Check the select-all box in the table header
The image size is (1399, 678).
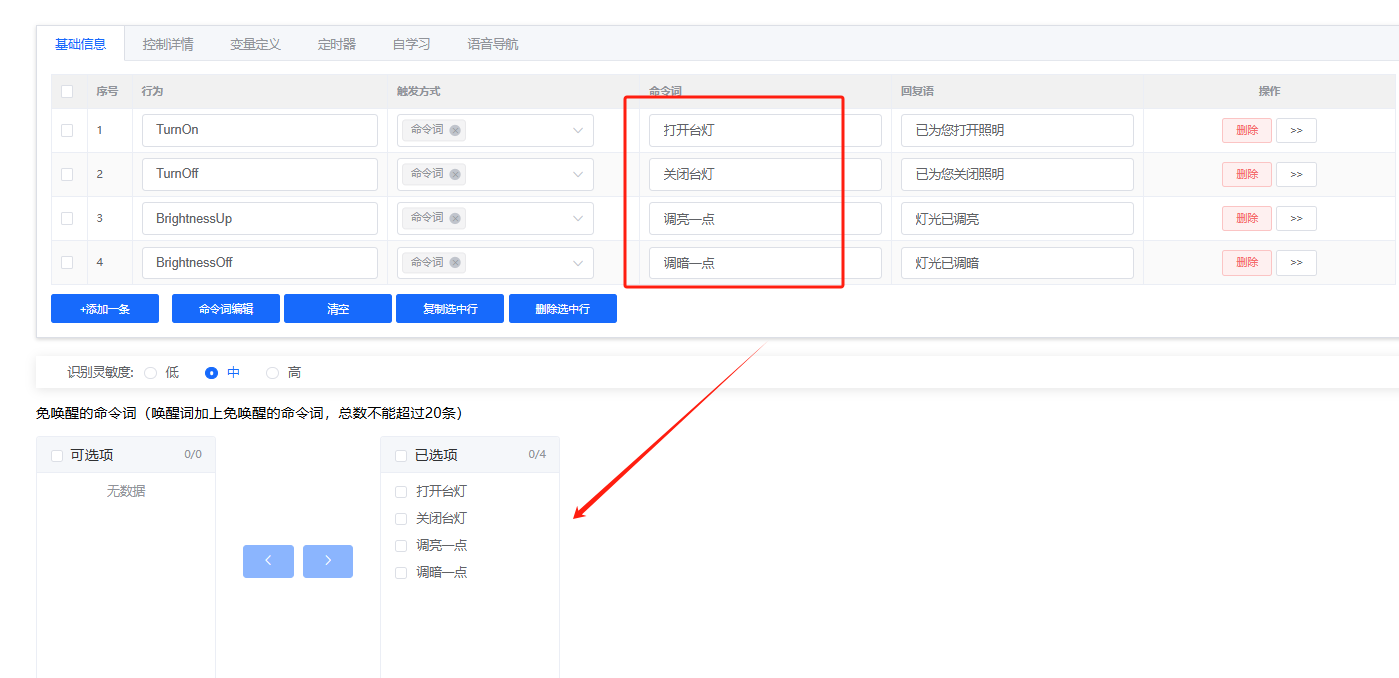(x=67, y=91)
